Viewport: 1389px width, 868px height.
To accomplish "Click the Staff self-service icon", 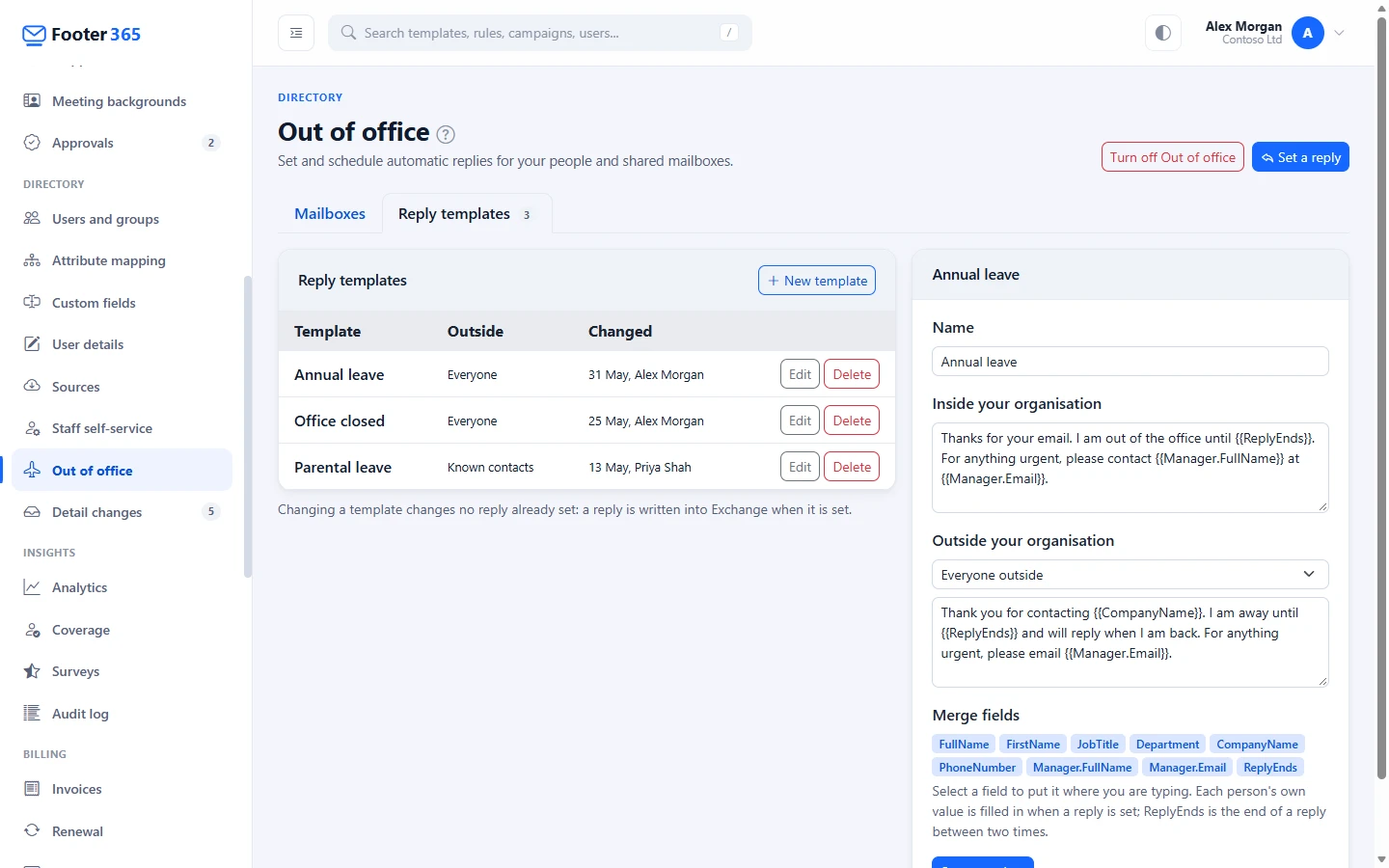I will coord(32,428).
